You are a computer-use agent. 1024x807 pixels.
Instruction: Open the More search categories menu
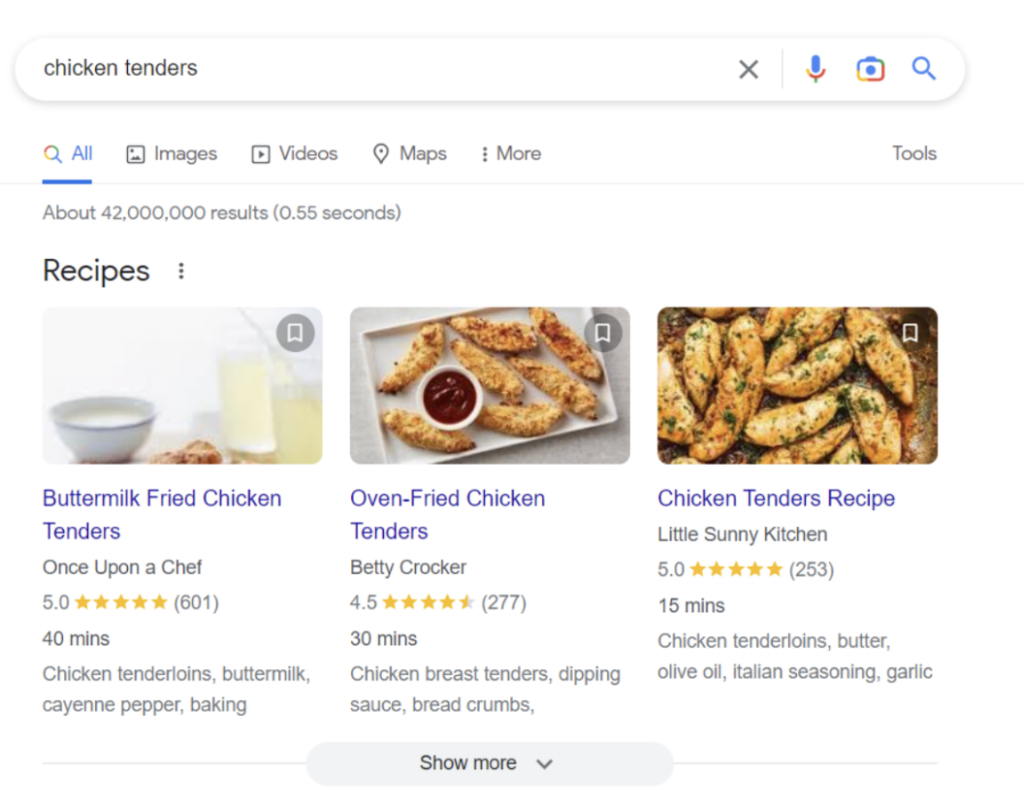click(x=510, y=153)
